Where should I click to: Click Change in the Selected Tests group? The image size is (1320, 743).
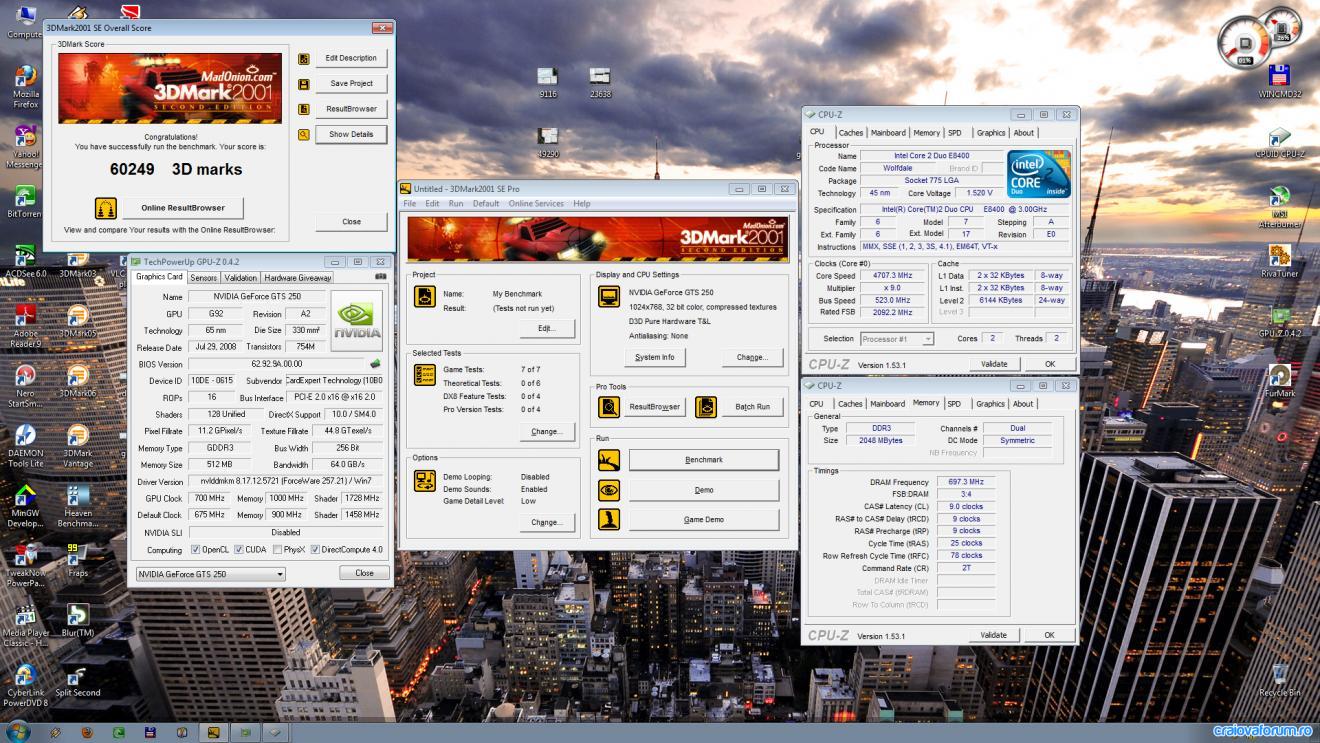click(x=546, y=432)
